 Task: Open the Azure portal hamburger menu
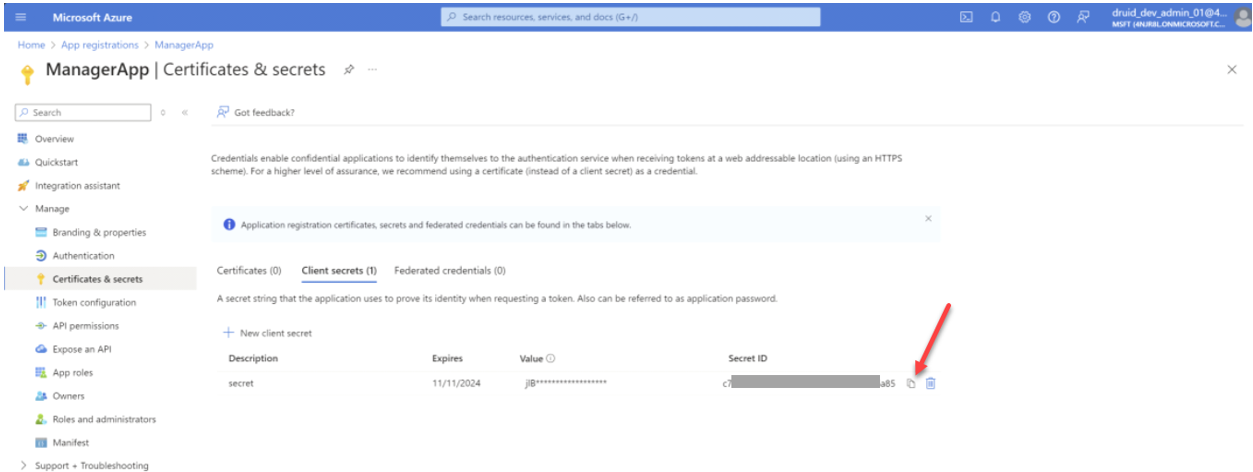[21, 17]
